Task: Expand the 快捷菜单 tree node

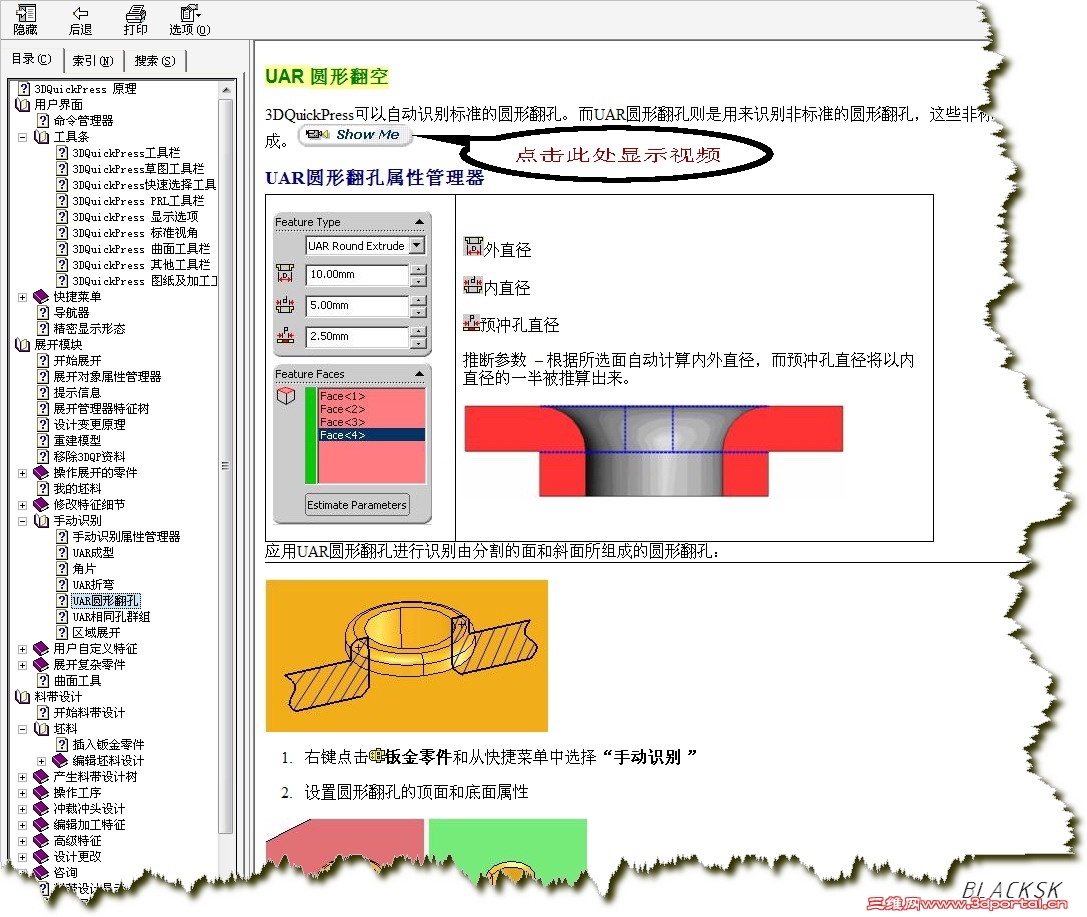Action: point(22,297)
